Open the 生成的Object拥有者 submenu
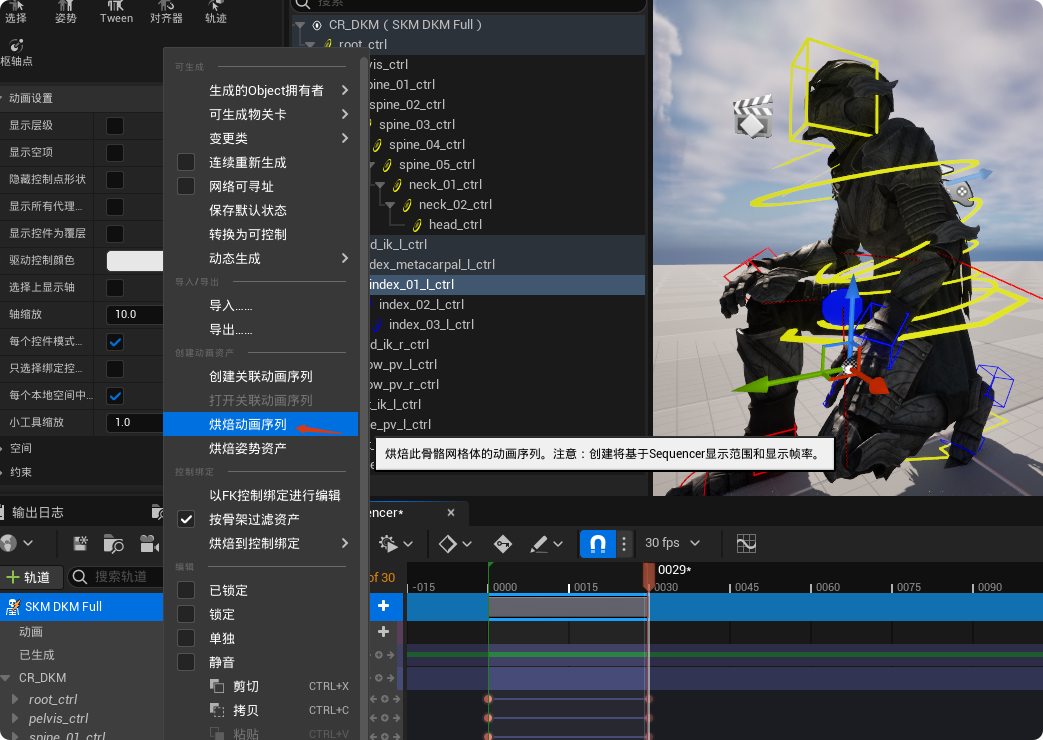The width and height of the screenshot is (1043, 740). 261,91
